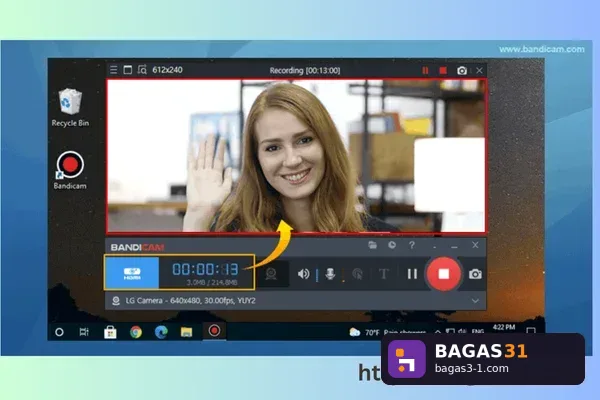Stop recording using top red stop square
The image size is (600, 400).
443,70
